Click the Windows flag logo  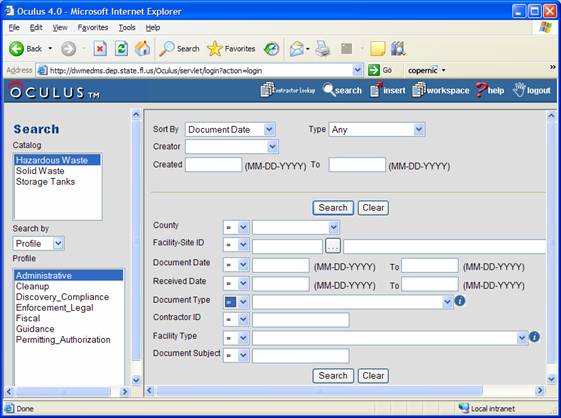click(545, 28)
